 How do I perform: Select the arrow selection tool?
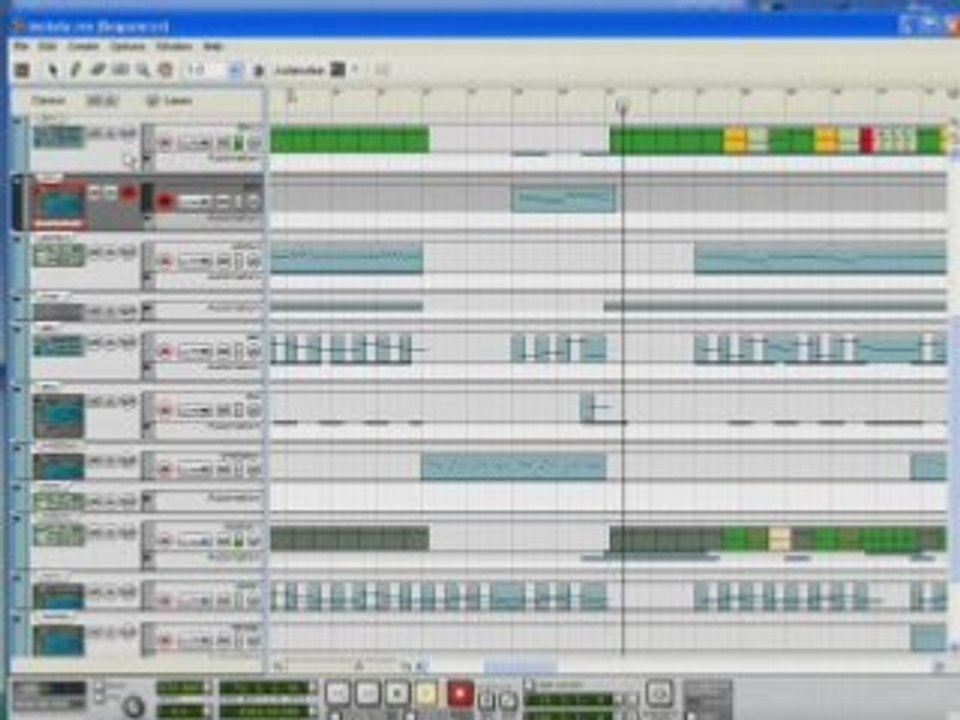point(53,70)
